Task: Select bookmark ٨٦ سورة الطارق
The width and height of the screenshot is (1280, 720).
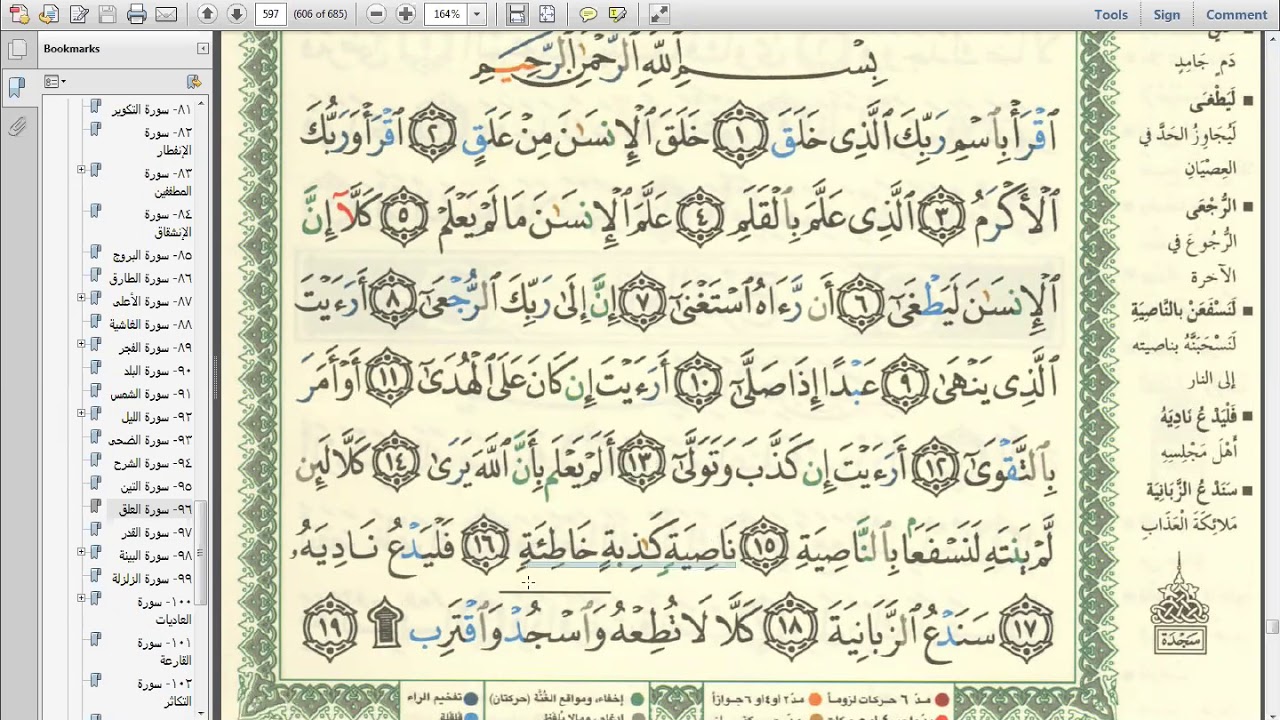Action: [150, 278]
